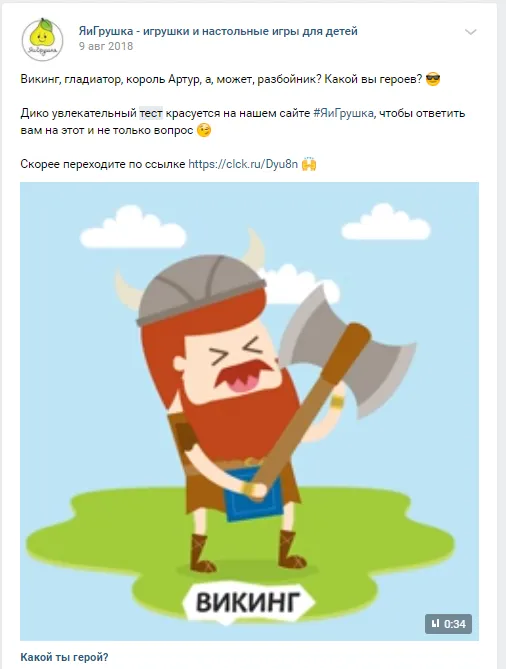Click the bars icon beside 0:34
The image size is (506, 669).
(435, 624)
